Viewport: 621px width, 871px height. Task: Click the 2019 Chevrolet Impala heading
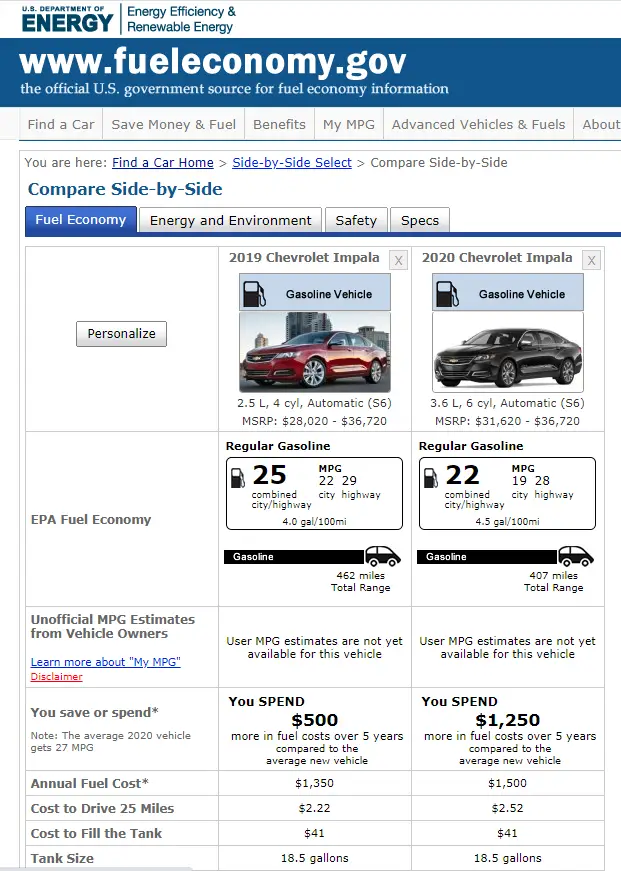304,258
